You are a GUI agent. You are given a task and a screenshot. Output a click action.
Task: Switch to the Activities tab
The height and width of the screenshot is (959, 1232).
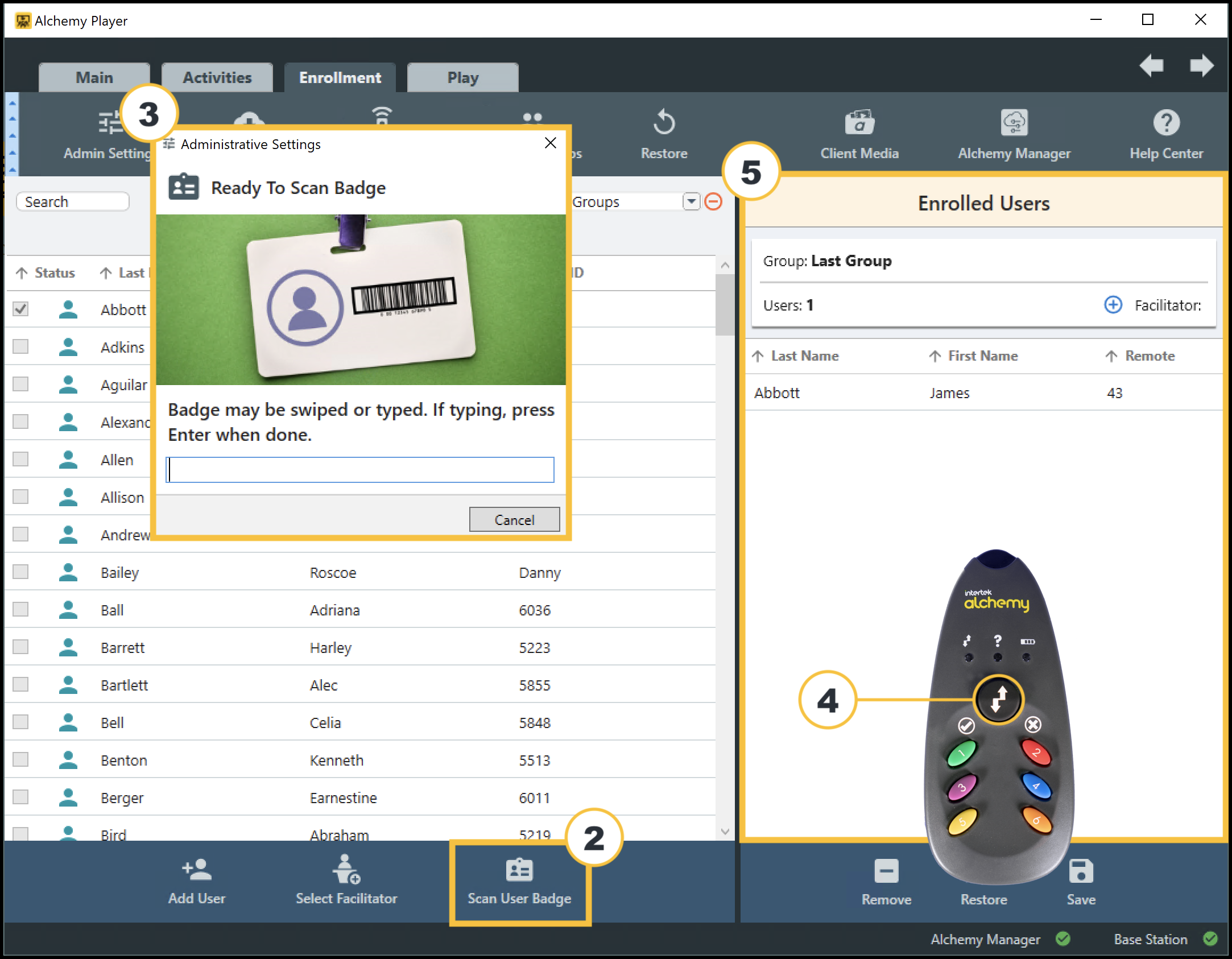[x=217, y=77]
